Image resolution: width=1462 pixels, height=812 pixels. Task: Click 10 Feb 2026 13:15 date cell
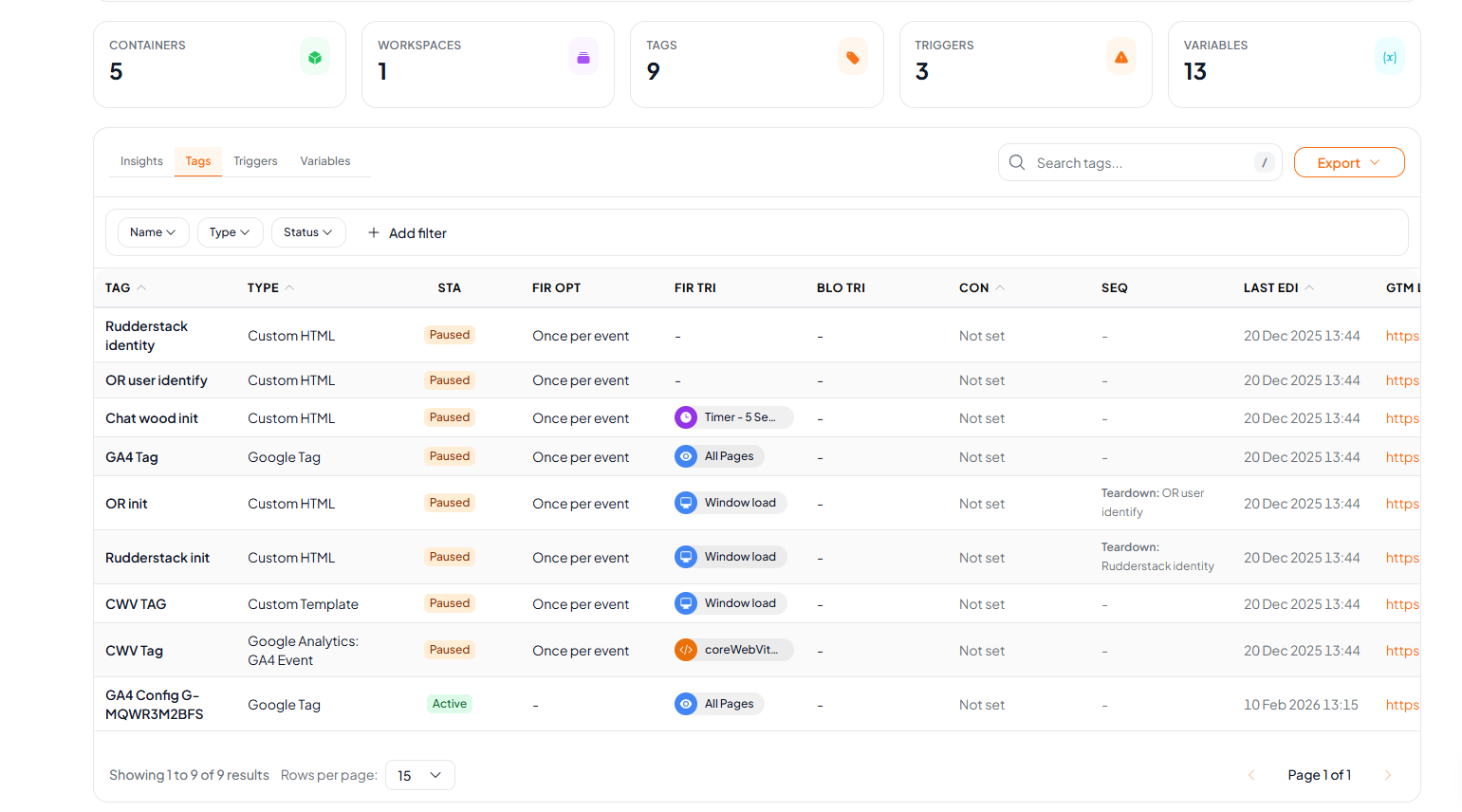click(1301, 705)
